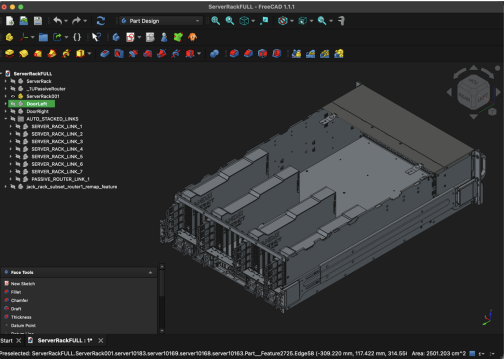Image resolution: width=504 pixels, height=360 pixels.
Task: Click the Pad tool icon
Action: [x=9, y=53]
